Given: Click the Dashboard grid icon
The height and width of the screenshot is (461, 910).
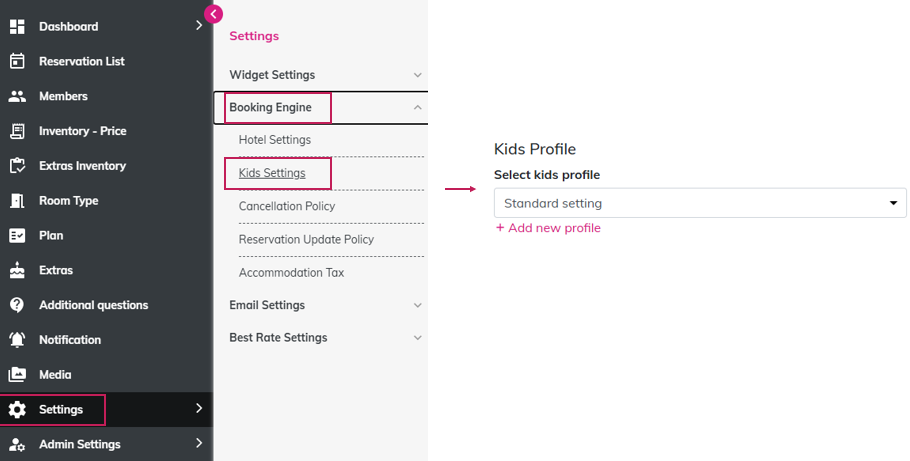Looking at the screenshot, I should 17,26.
